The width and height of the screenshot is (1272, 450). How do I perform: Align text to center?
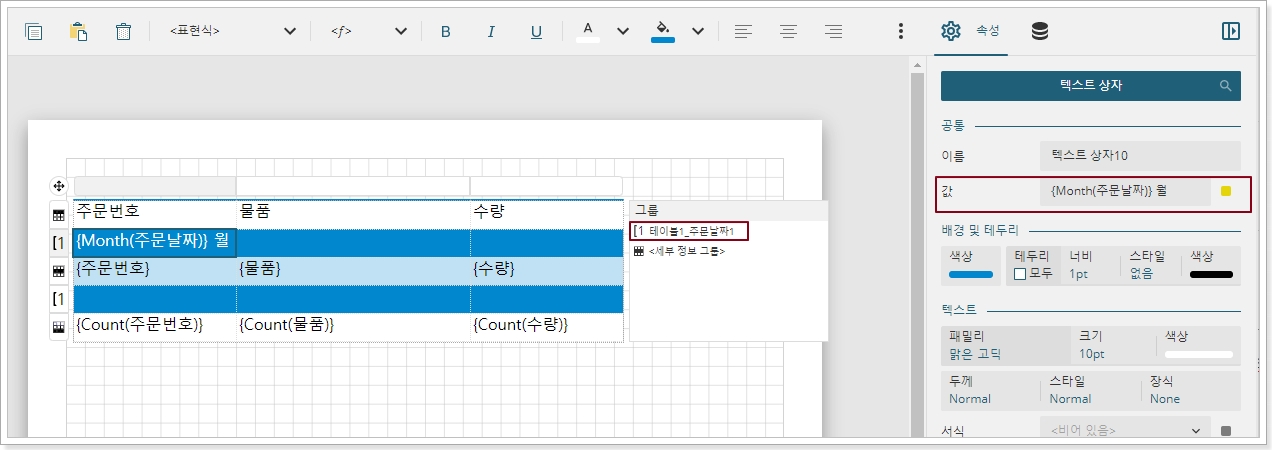tap(788, 31)
